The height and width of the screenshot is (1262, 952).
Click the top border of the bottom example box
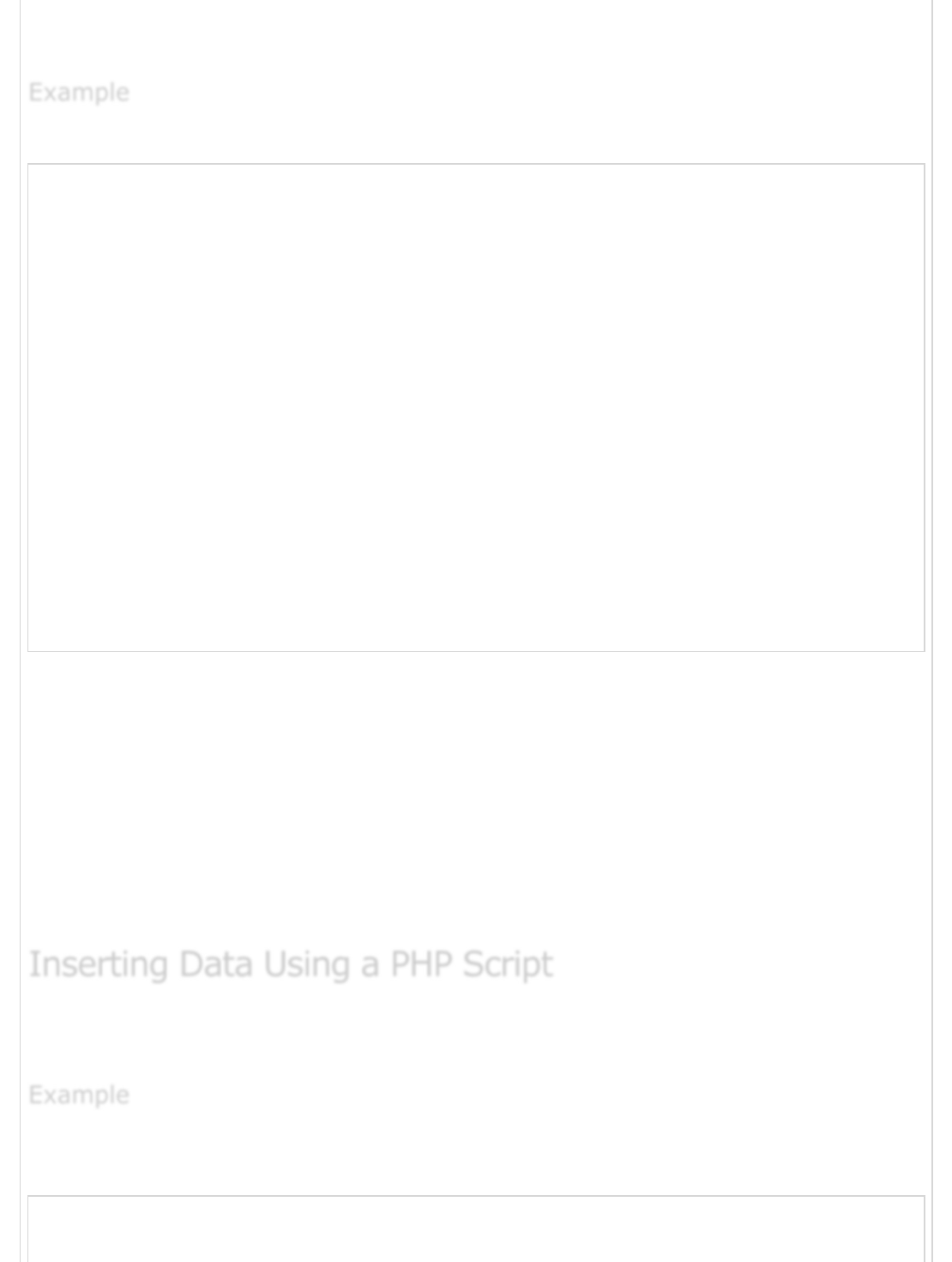coord(476,1196)
